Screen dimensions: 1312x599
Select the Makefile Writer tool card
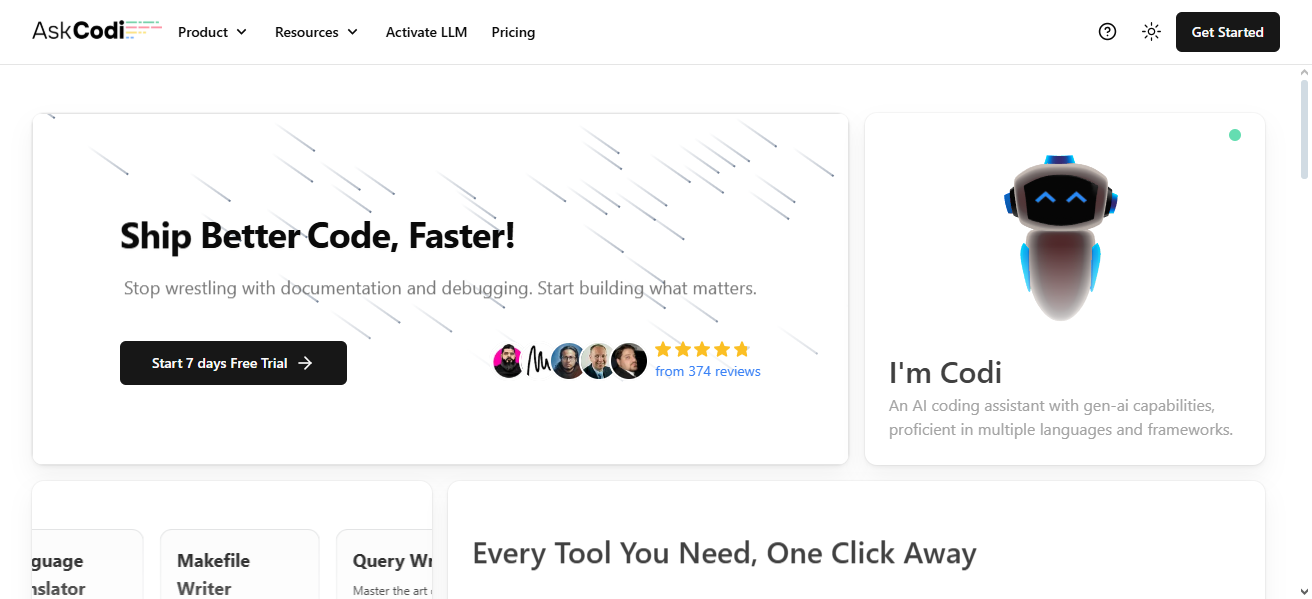pos(240,564)
